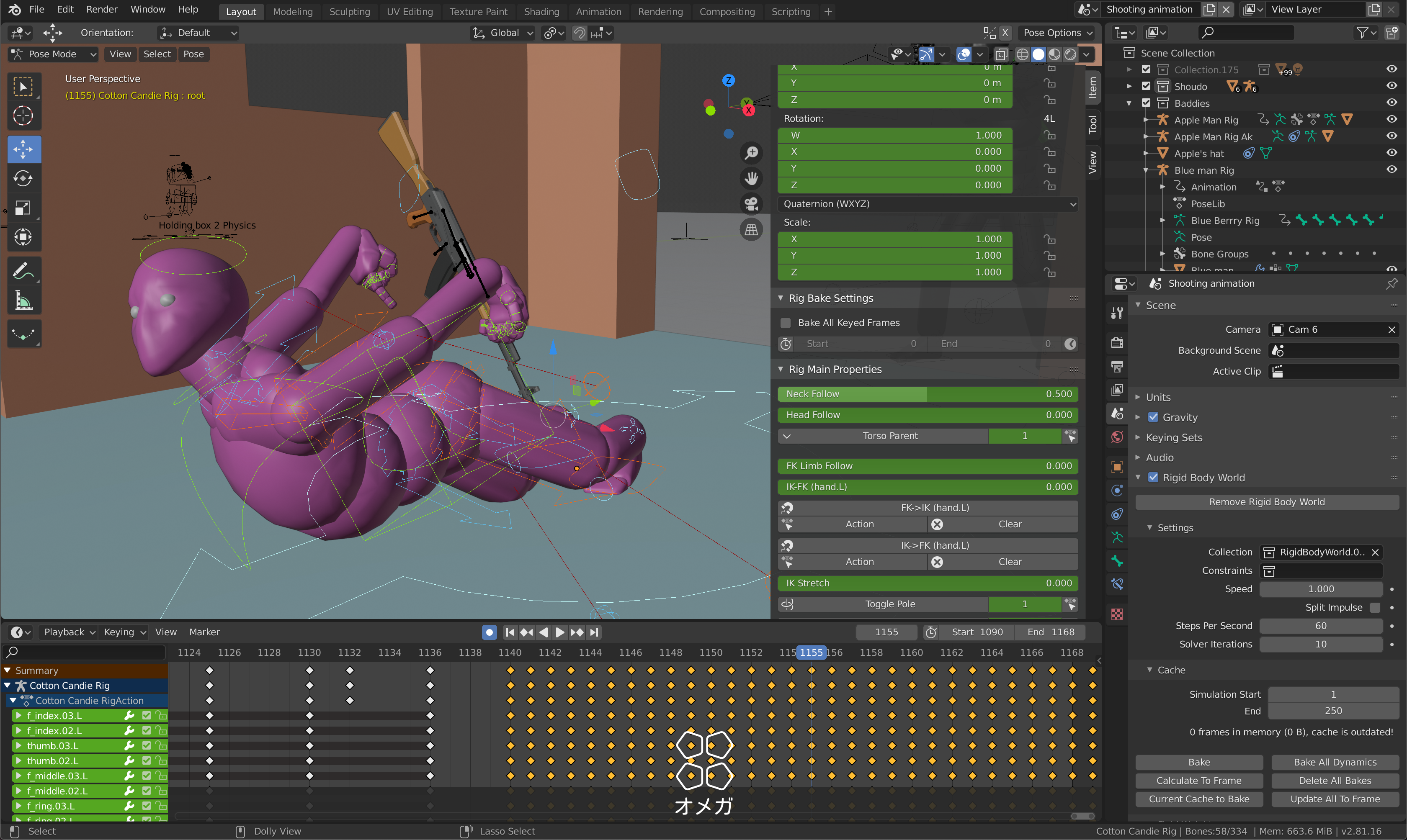The height and width of the screenshot is (840, 1407).
Task: Select the Breakdowner pose tool
Action: 23,334
